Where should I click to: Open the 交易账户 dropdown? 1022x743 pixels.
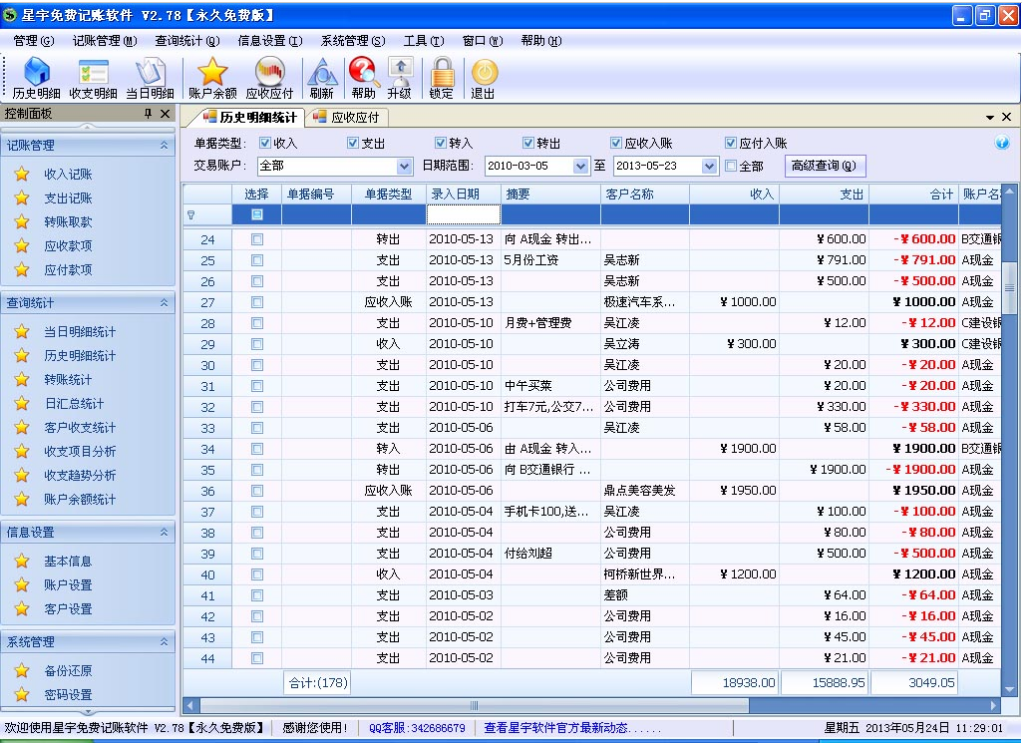(x=404, y=166)
